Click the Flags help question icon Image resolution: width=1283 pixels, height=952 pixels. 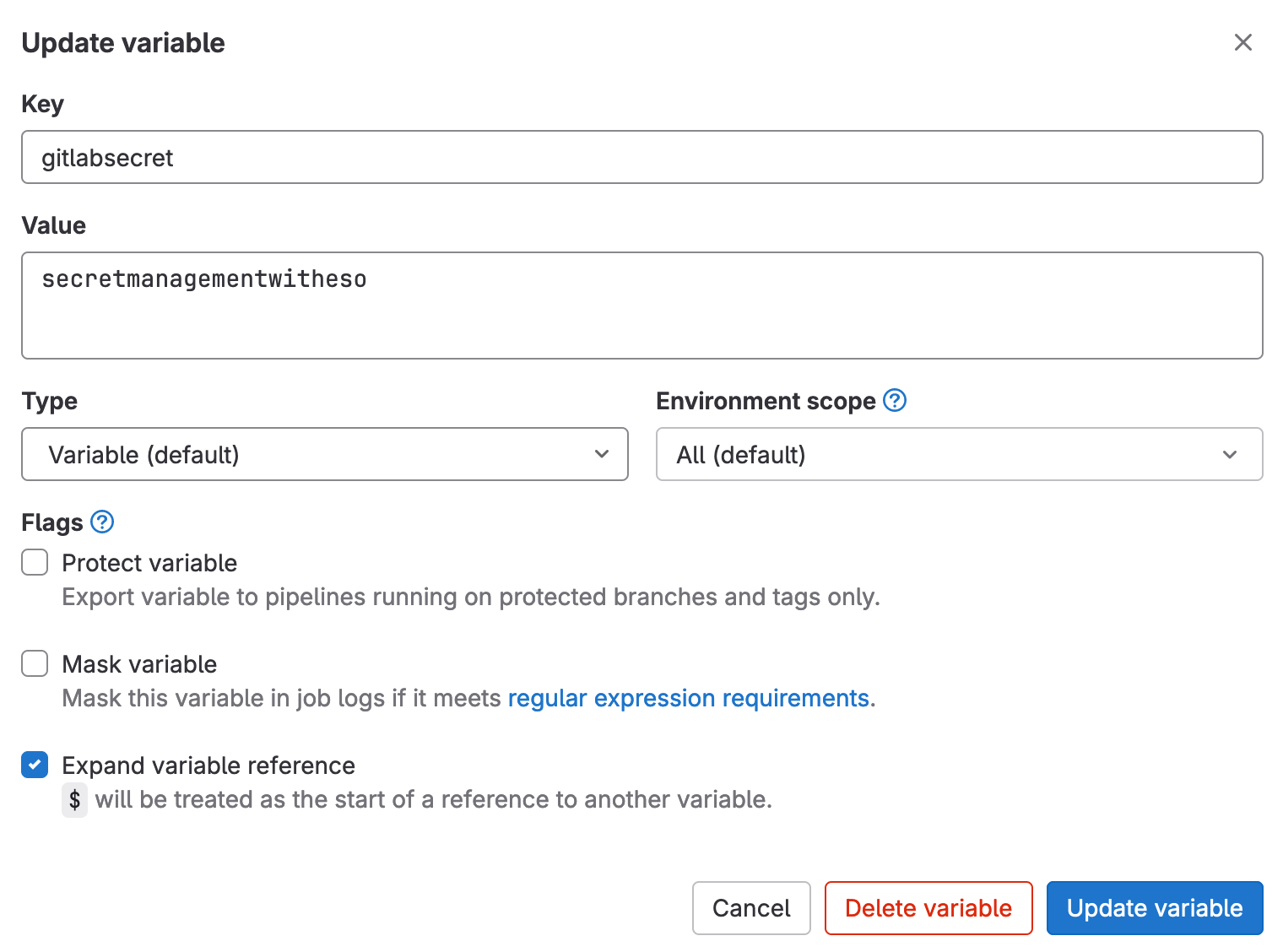(102, 522)
